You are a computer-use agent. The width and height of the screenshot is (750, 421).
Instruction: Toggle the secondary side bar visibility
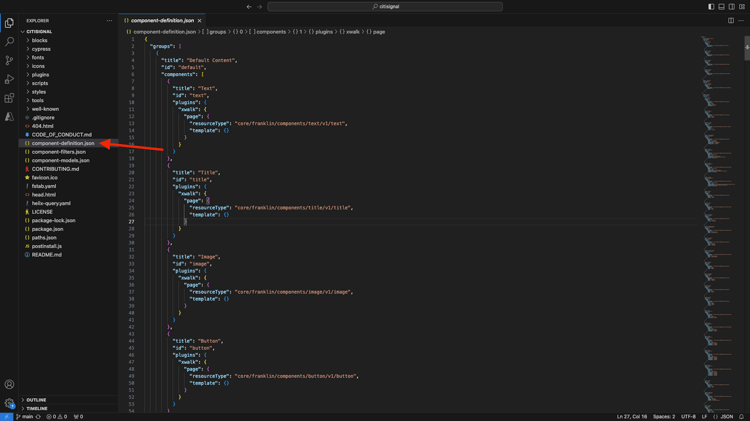731,7
